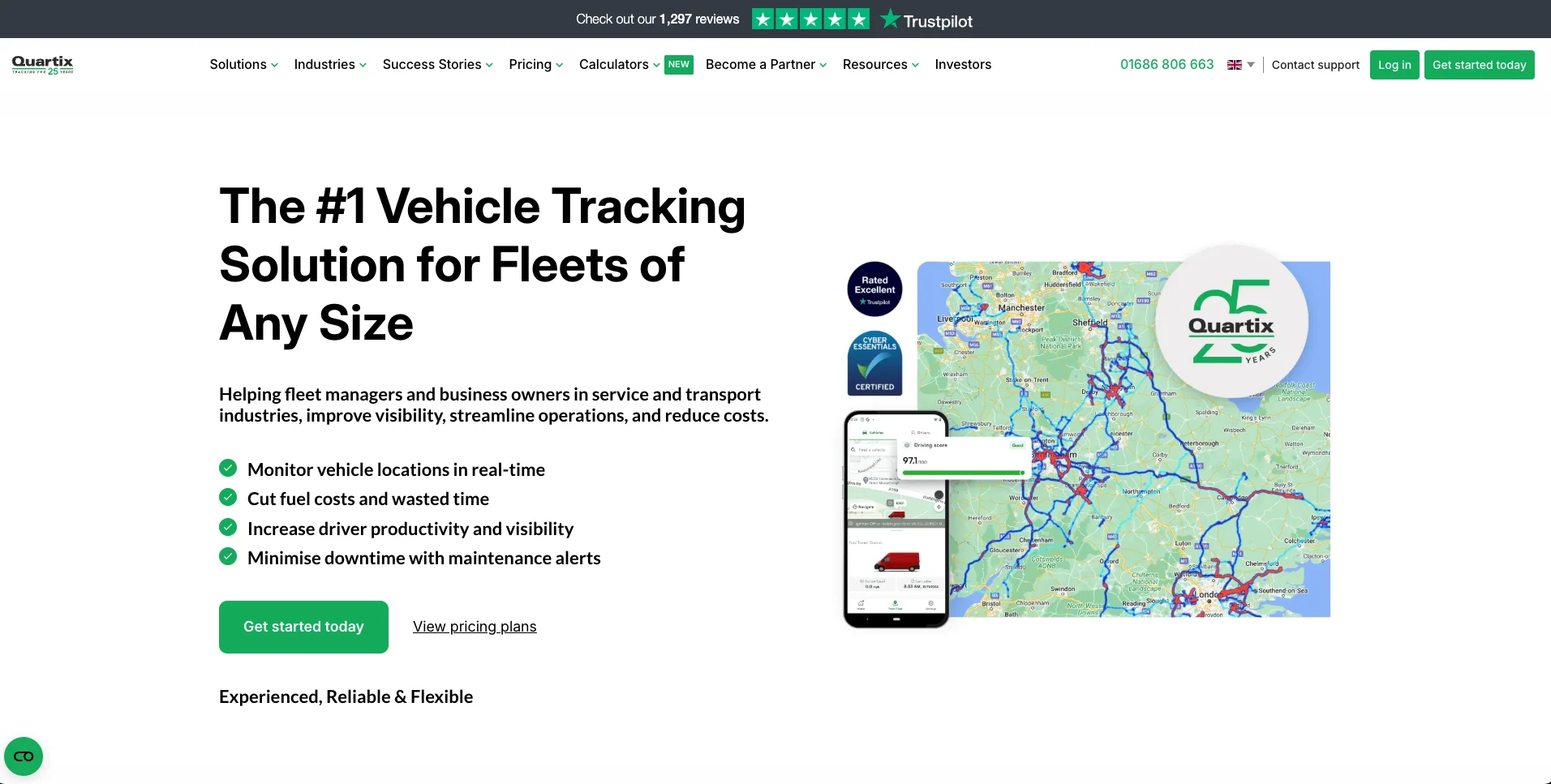Open the Pricing nav menu

pyautogui.click(x=530, y=65)
